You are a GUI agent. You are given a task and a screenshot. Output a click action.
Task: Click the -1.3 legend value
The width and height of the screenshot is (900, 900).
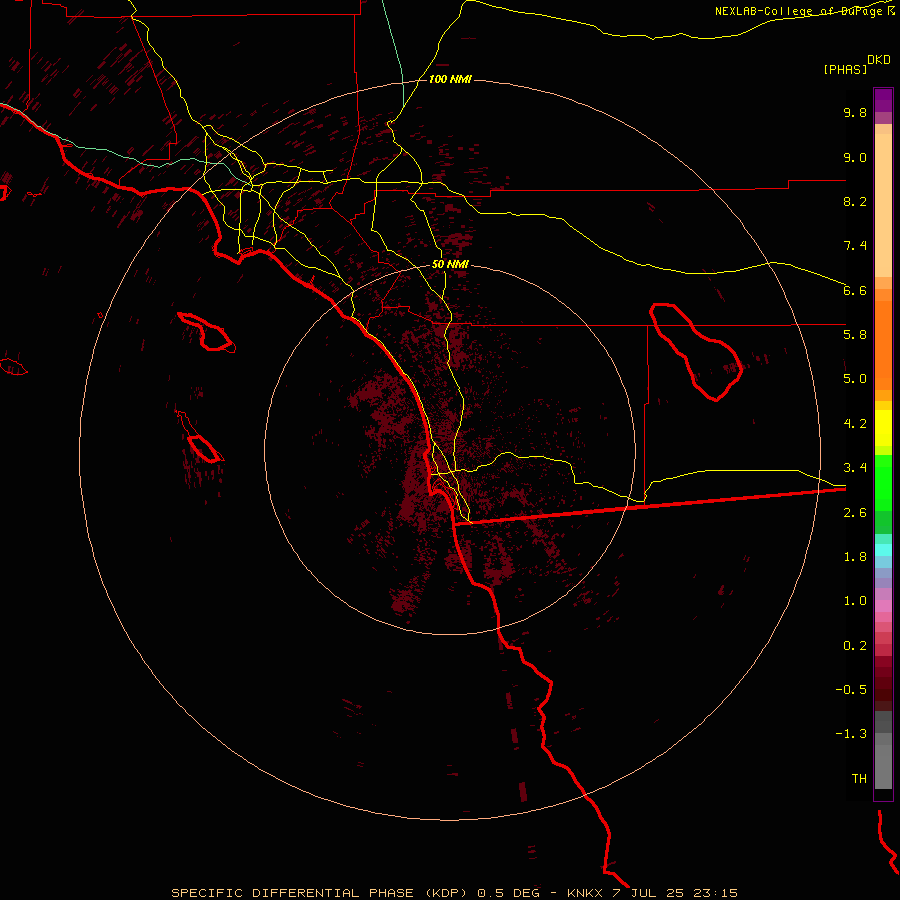[x=851, y=734]
